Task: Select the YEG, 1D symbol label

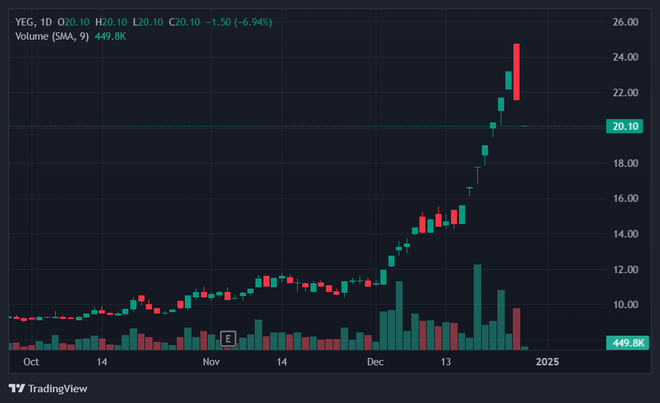Action: [x=34, y=22]
